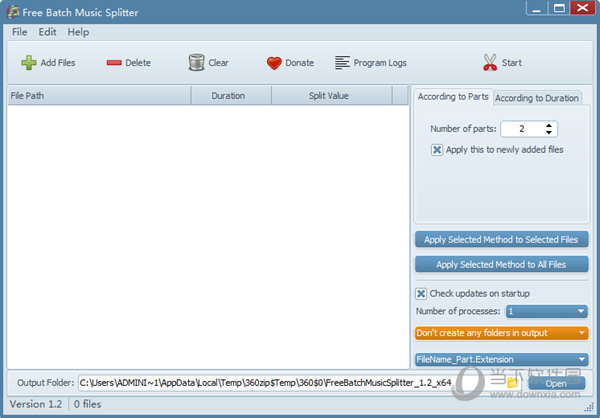Open the FileName_Part.Extension naming dropdown
This screenshot has width=600, height=418.
pyautogui.click(x=501, y=359)
